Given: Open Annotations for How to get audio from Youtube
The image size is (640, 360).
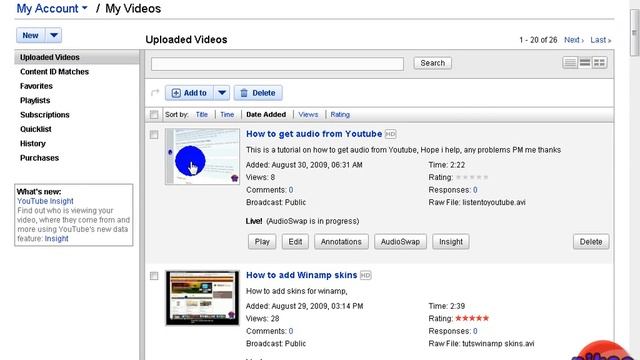Looking at the screenshot, I should pos(341,242).
